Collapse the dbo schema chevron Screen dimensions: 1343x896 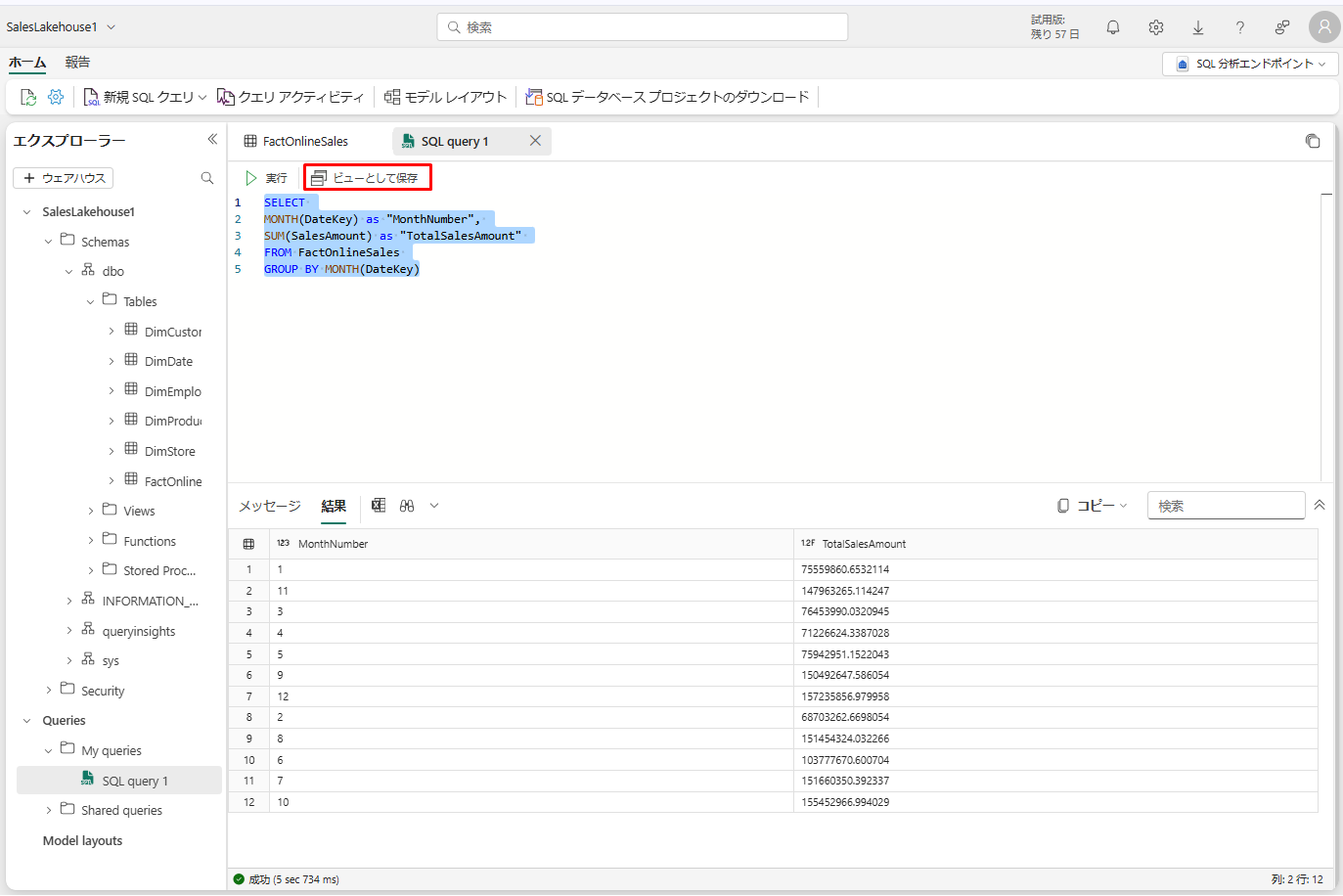(x=68, y=272)
